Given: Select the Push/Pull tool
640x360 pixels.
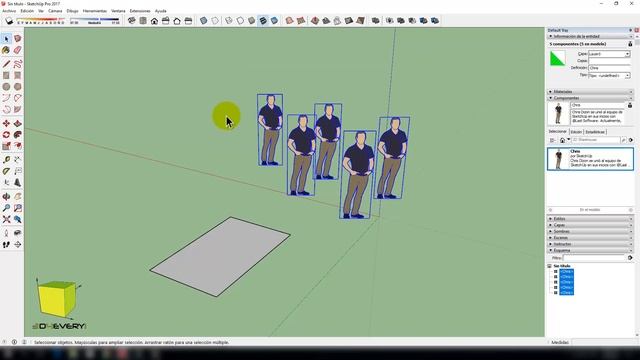Looking at the screenshot, I should click(x=18, y=123).
